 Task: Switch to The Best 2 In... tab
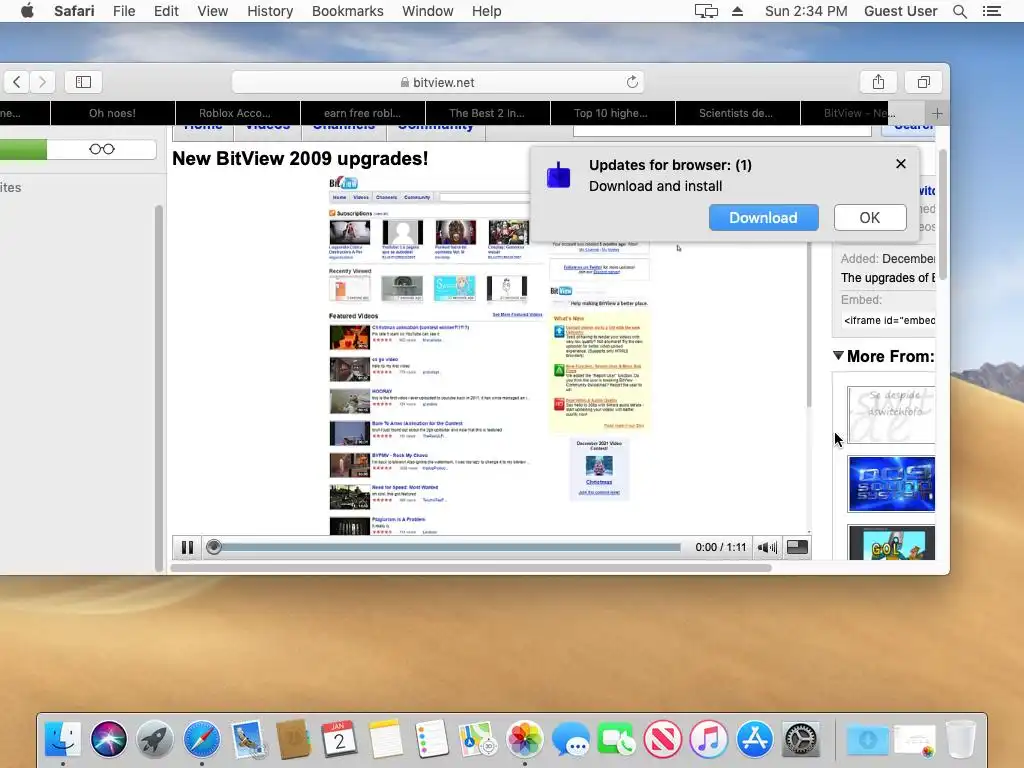(488, 113)
